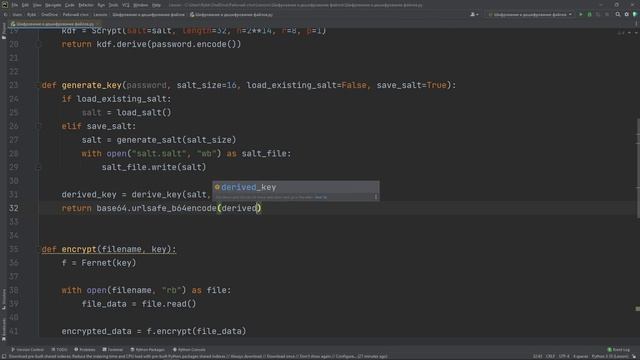Image resolution: width=640 pixels, height=360 pixels.
Task: Open the Tools menu
Action: [113, 5]
